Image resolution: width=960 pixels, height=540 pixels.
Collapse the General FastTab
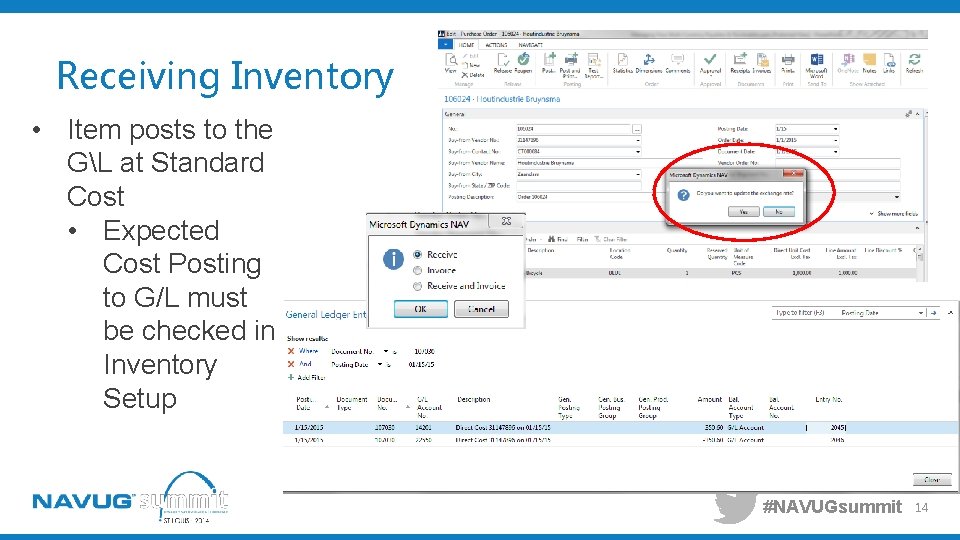(x=917, y=114)
